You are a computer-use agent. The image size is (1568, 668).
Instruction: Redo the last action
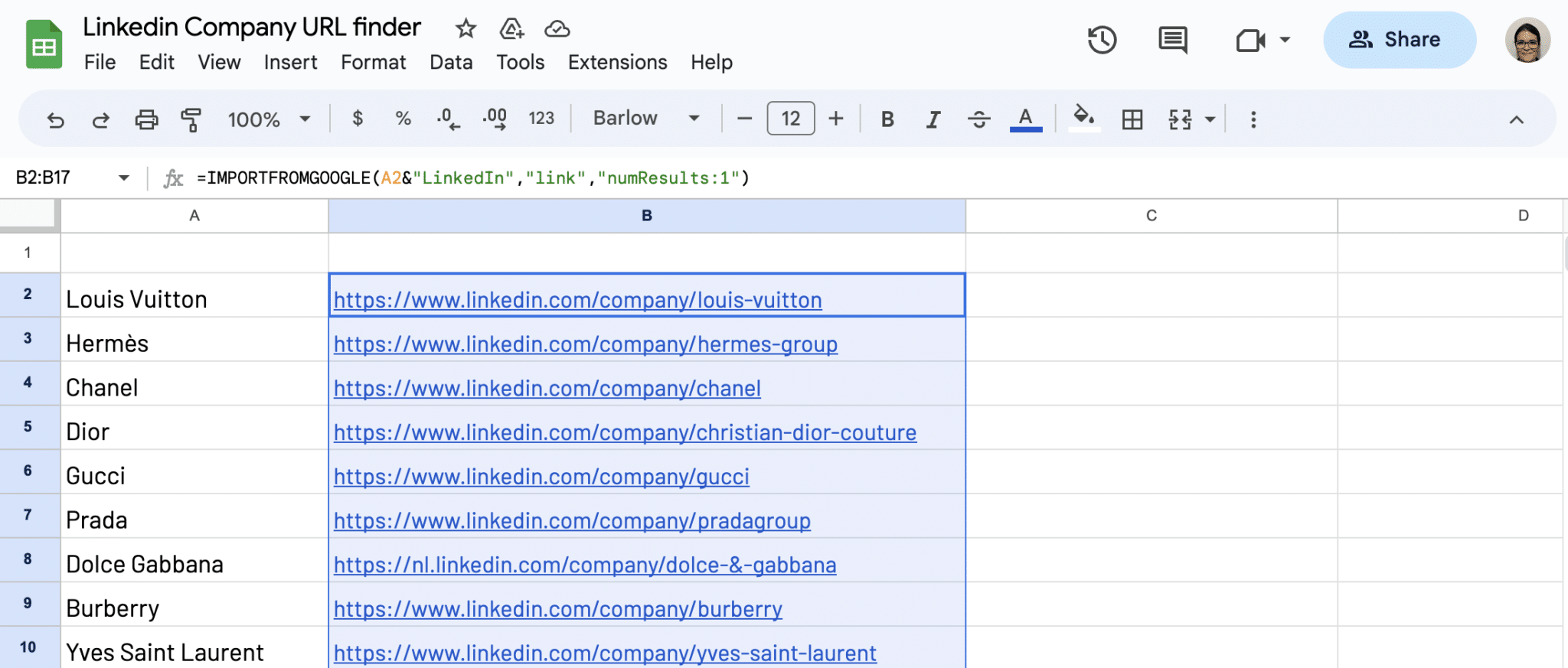100,119
